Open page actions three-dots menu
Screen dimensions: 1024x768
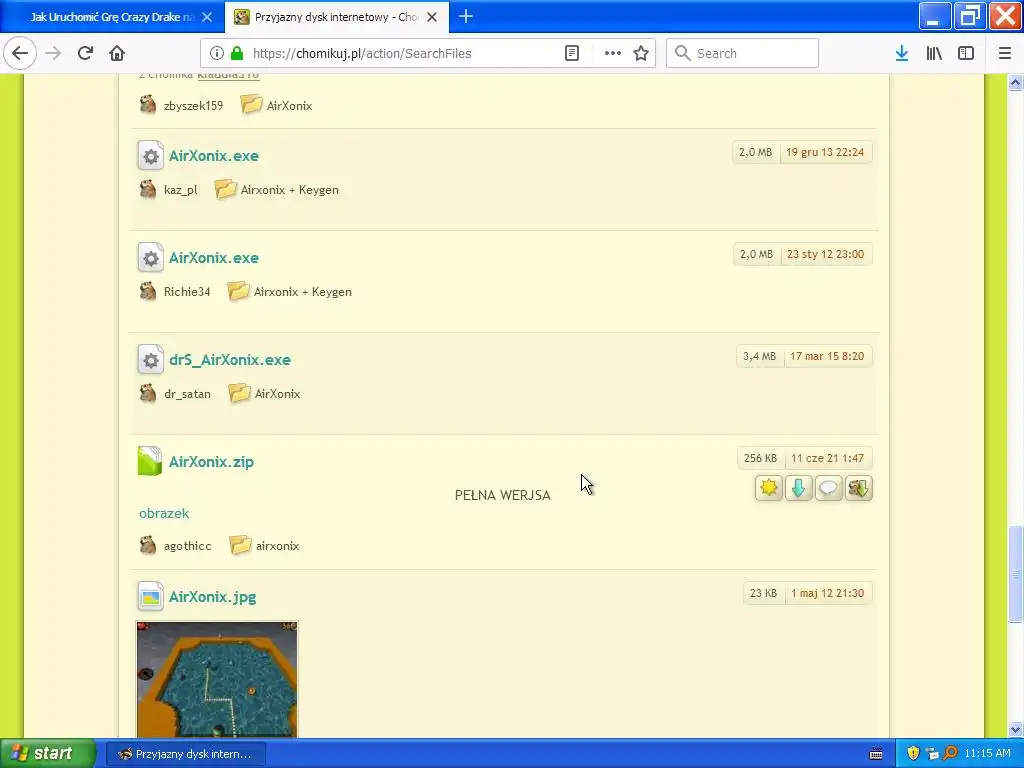[x=613, y=54]
